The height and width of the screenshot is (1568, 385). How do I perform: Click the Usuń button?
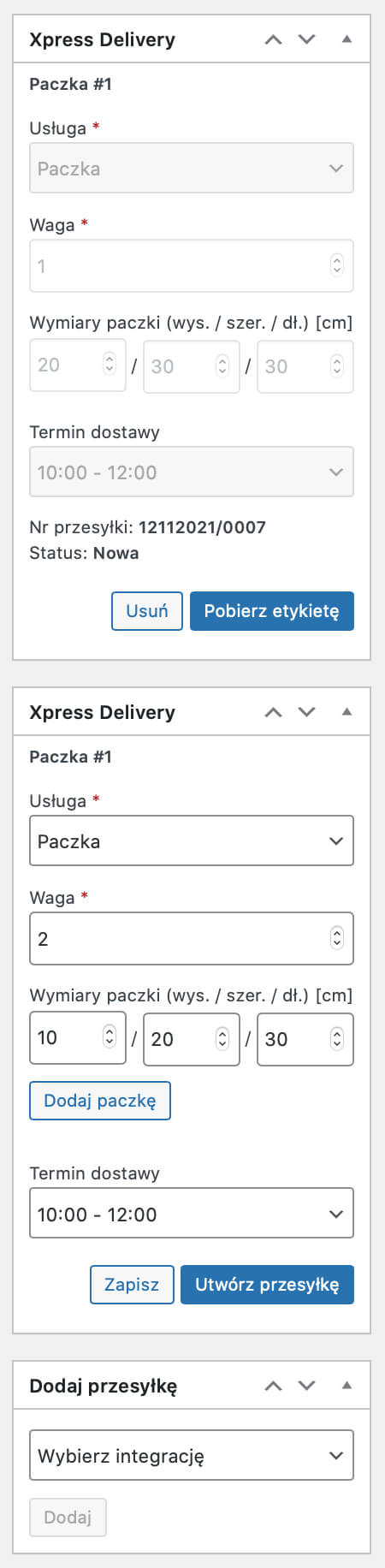147,611
